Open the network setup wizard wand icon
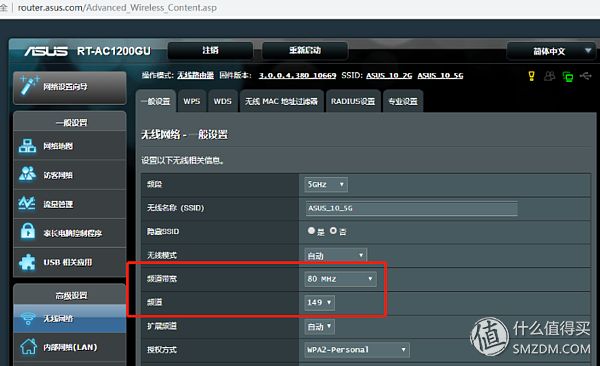The image size is (600, 366). click(29, 85)
